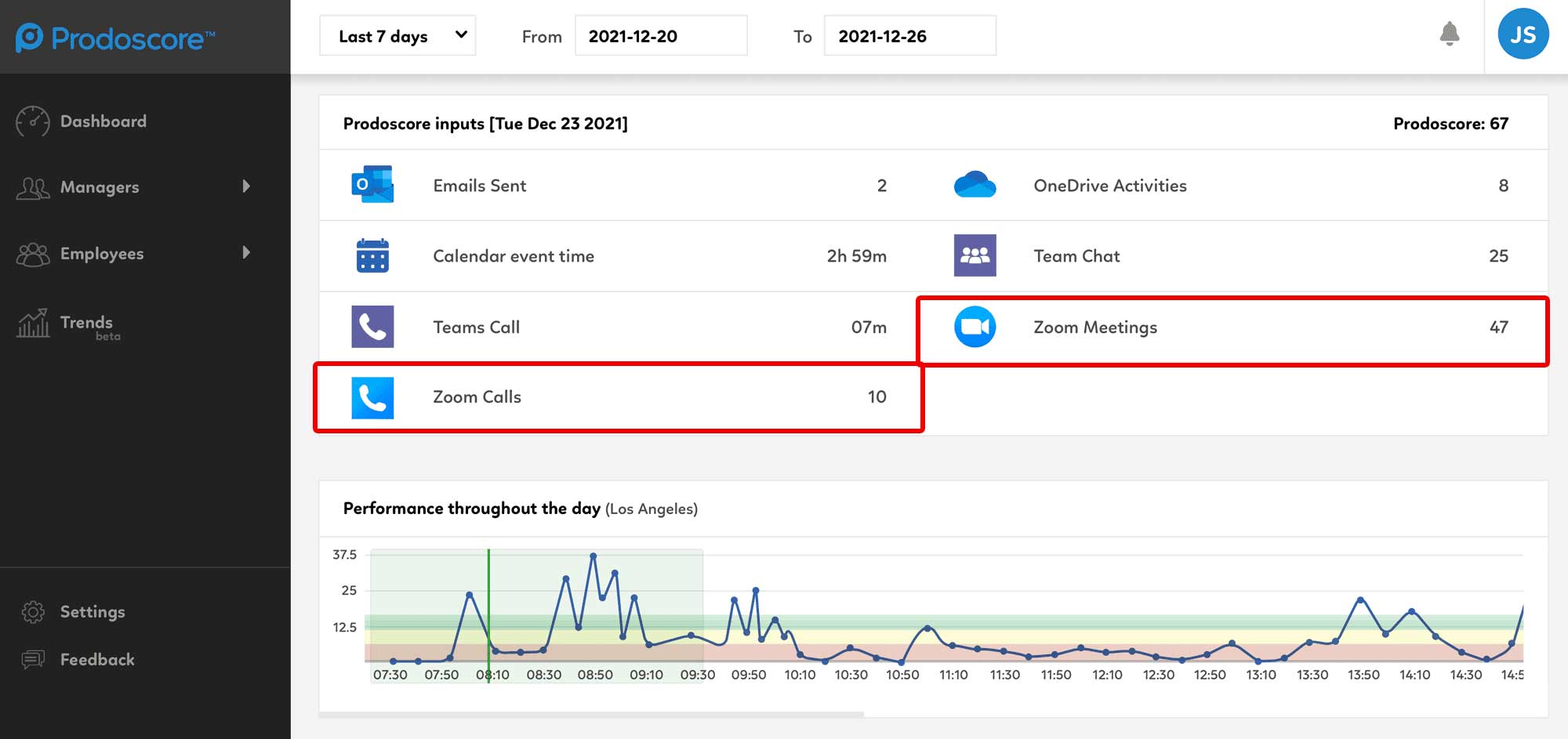1568x739 pixels.
Task: Click Performance throughout the day heading
Action: [472, 509]
